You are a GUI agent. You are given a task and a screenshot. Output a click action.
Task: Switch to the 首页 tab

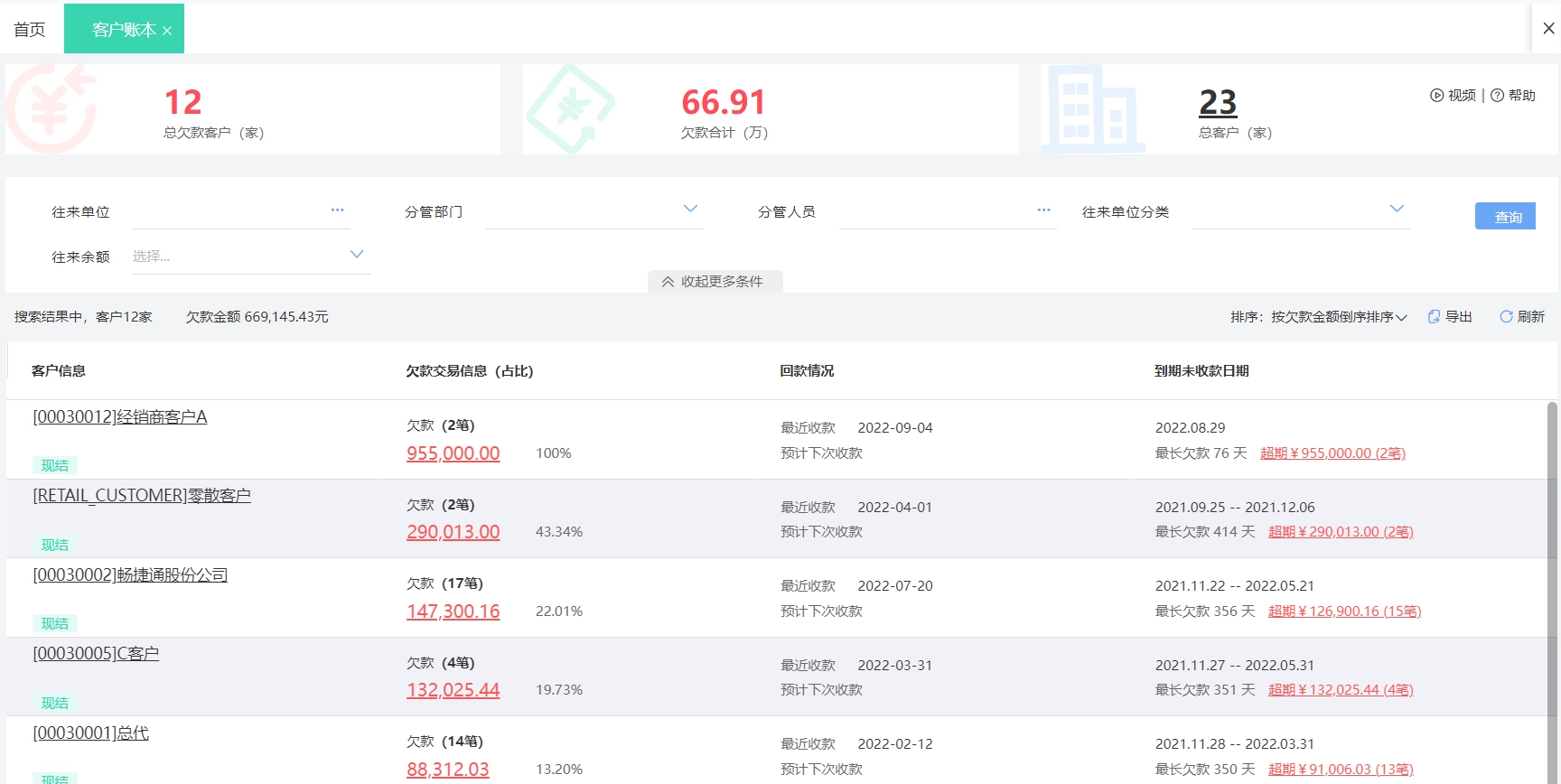[30, 30]
